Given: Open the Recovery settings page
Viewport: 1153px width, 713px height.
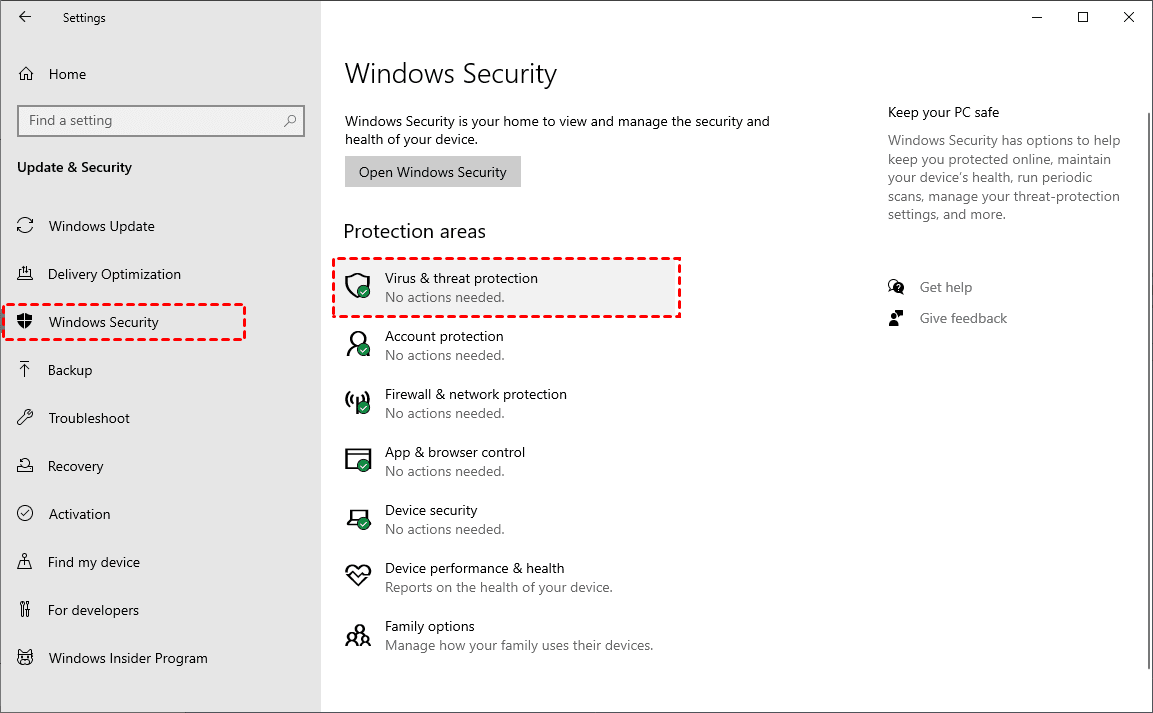Looking at the screenshot, I should 76,466.
